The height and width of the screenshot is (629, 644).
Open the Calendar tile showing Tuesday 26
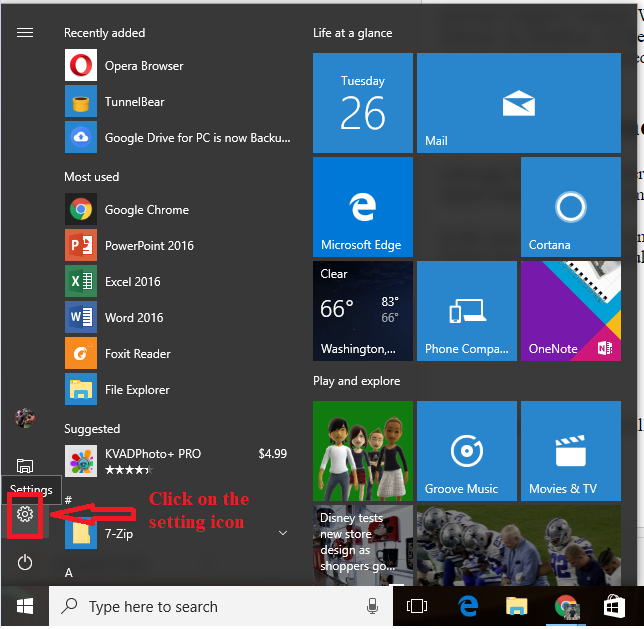[x=363, y=103]
